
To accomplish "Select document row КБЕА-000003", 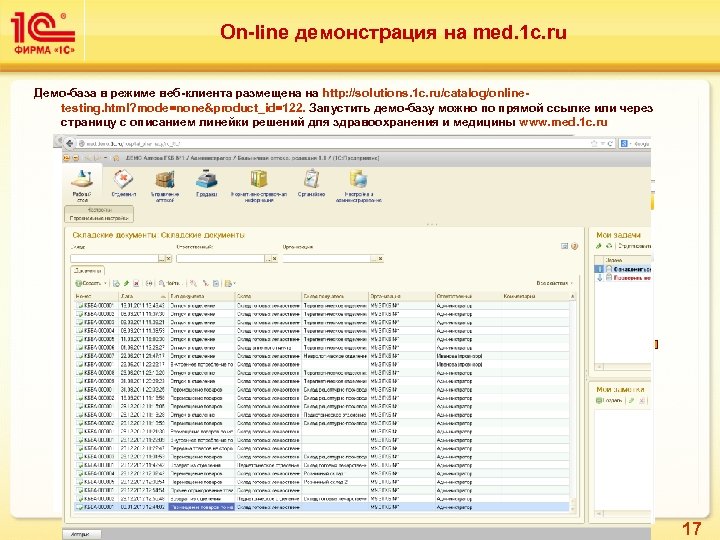I will coord(322,322).
